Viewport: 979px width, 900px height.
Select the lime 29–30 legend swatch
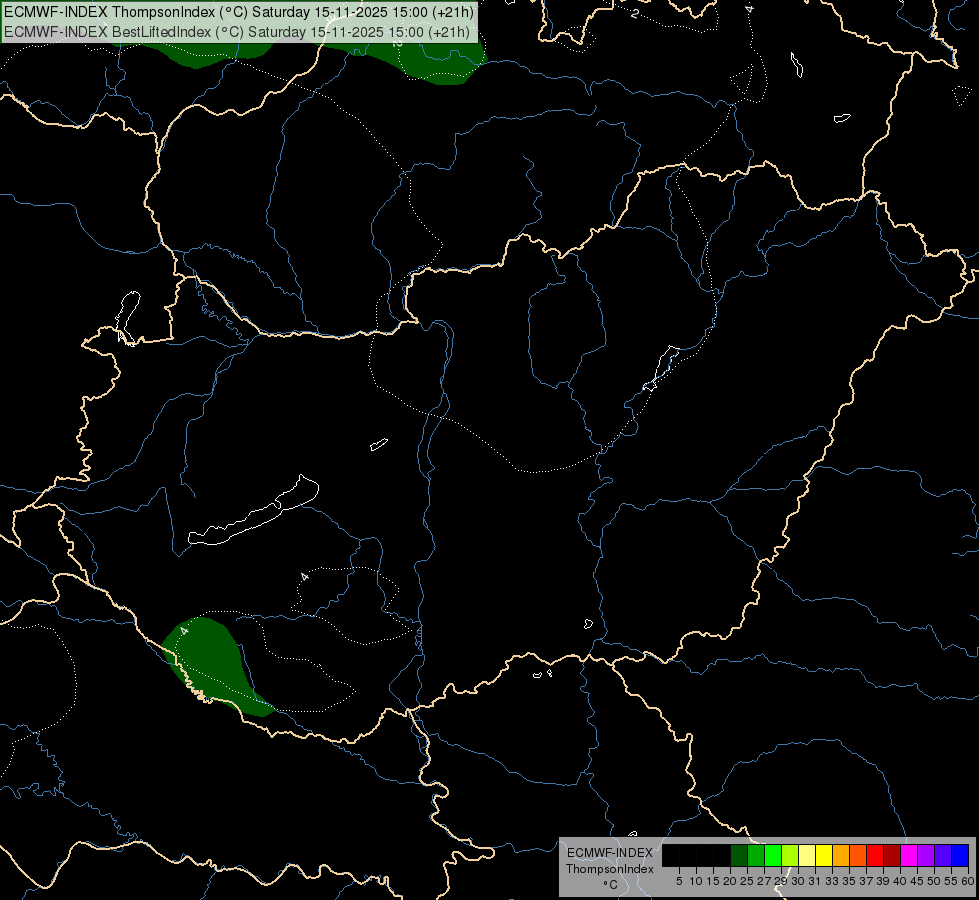[790, 855]
